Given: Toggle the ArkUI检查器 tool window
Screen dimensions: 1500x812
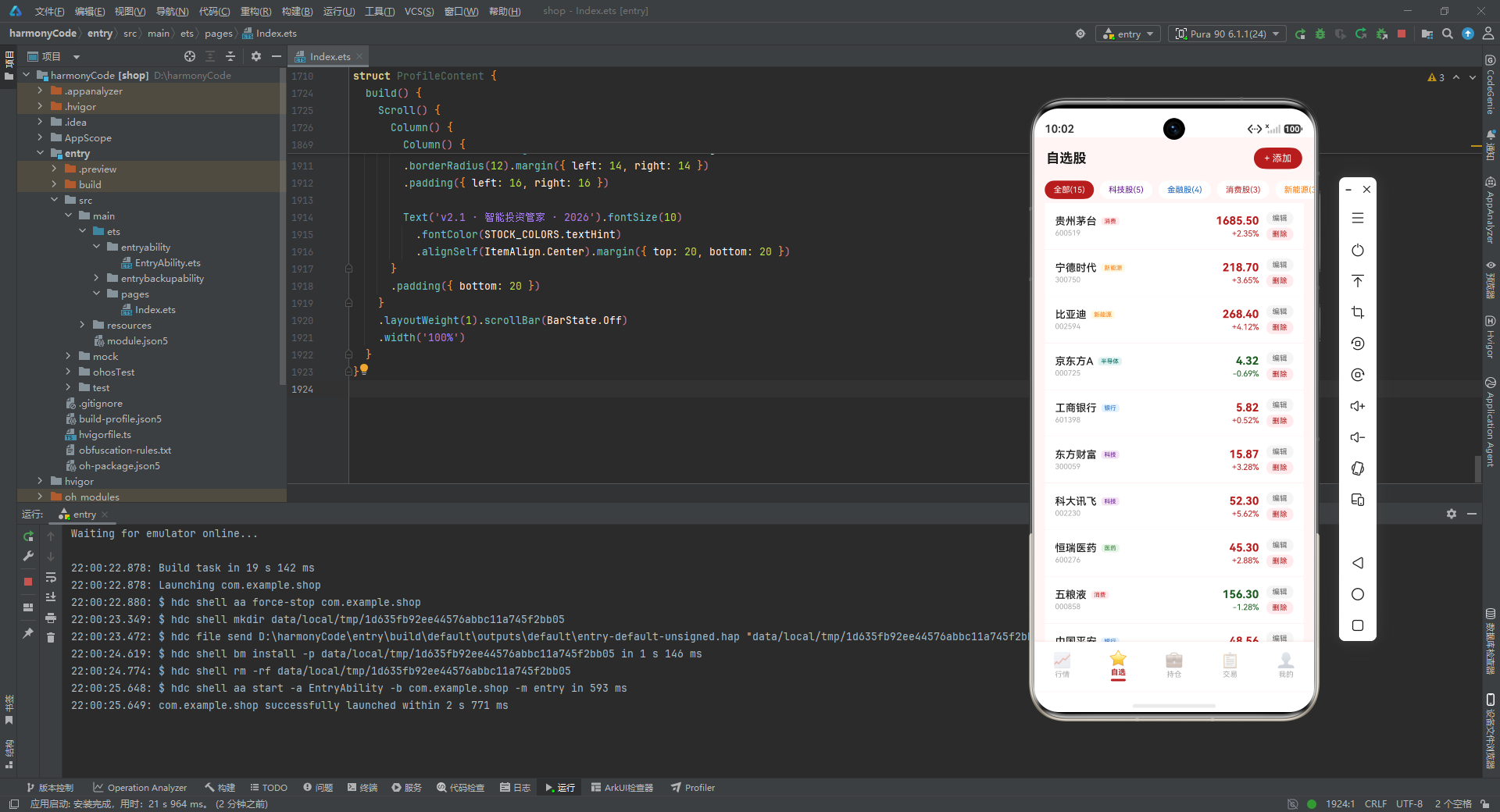Looking at the screenshot, I should (623, 788).
